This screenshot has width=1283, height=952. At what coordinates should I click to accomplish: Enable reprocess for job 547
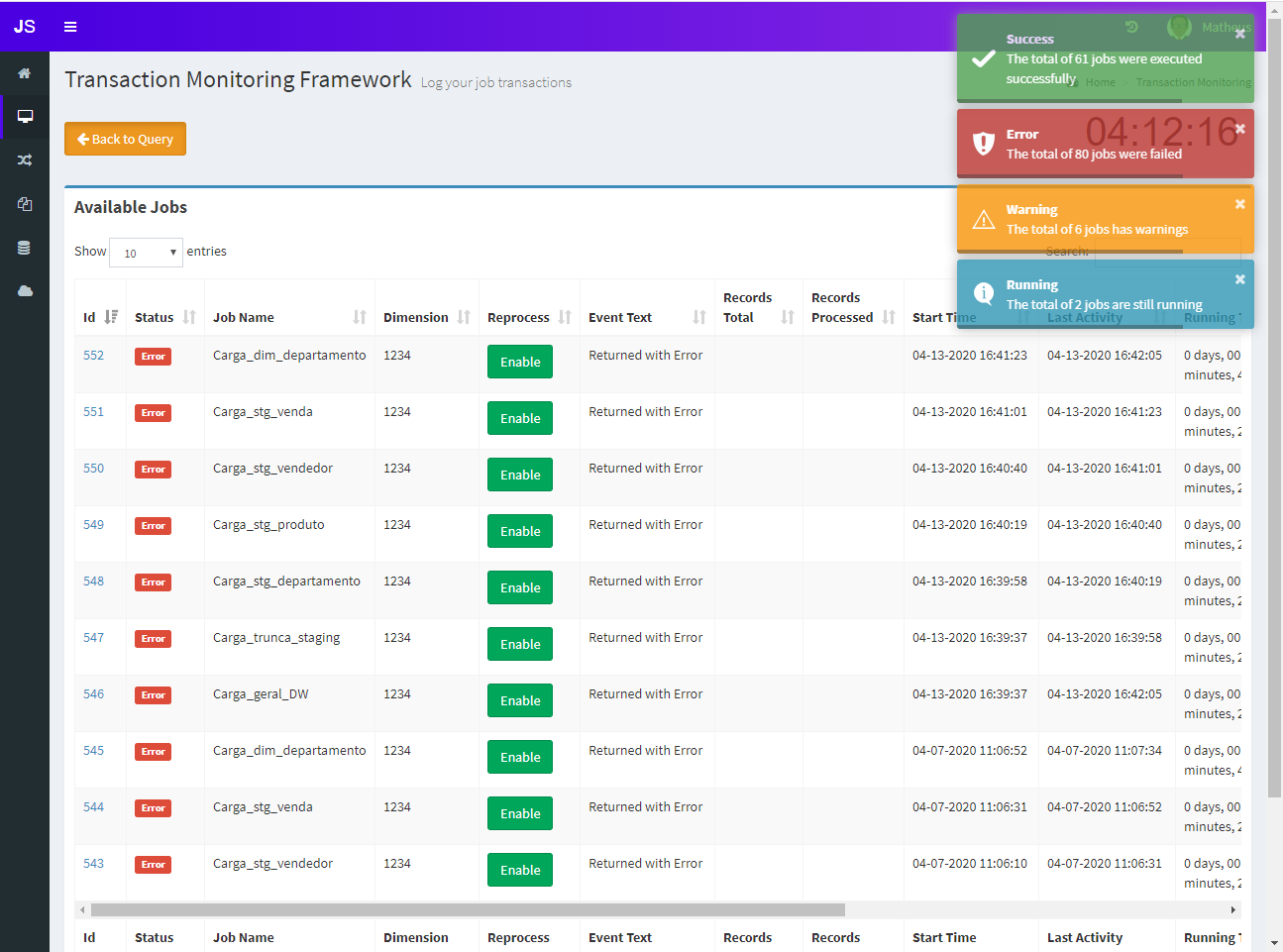520,644
